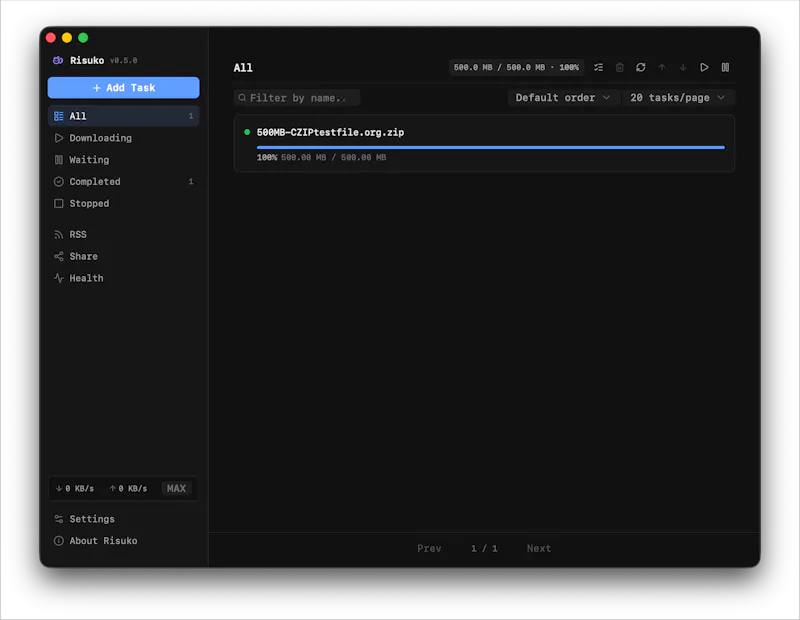The width and height of the screenshot is (800, 620).
Task: Click the Completed count badge
Action: [191, 182]
